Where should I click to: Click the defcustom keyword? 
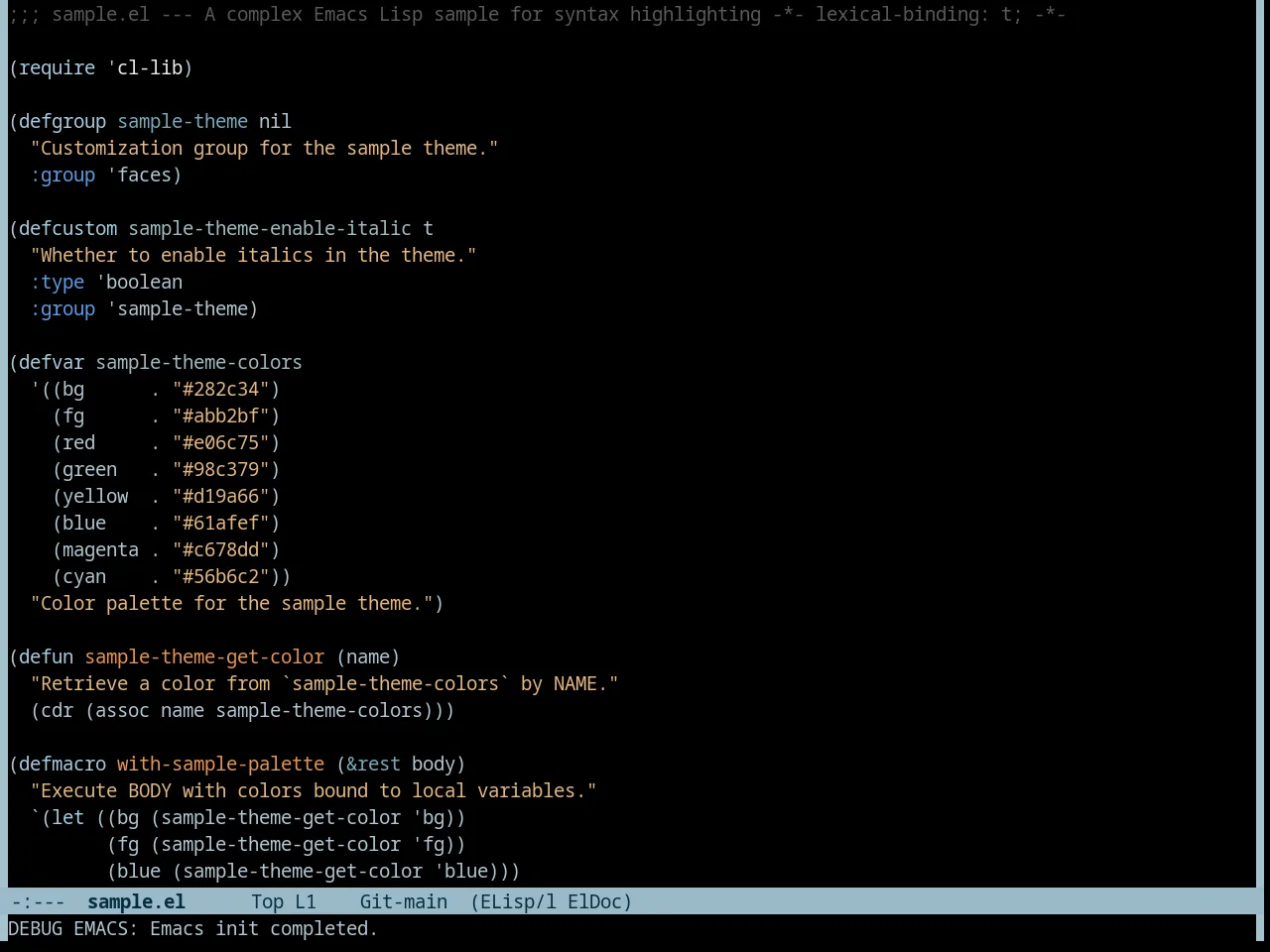point(67,228)
